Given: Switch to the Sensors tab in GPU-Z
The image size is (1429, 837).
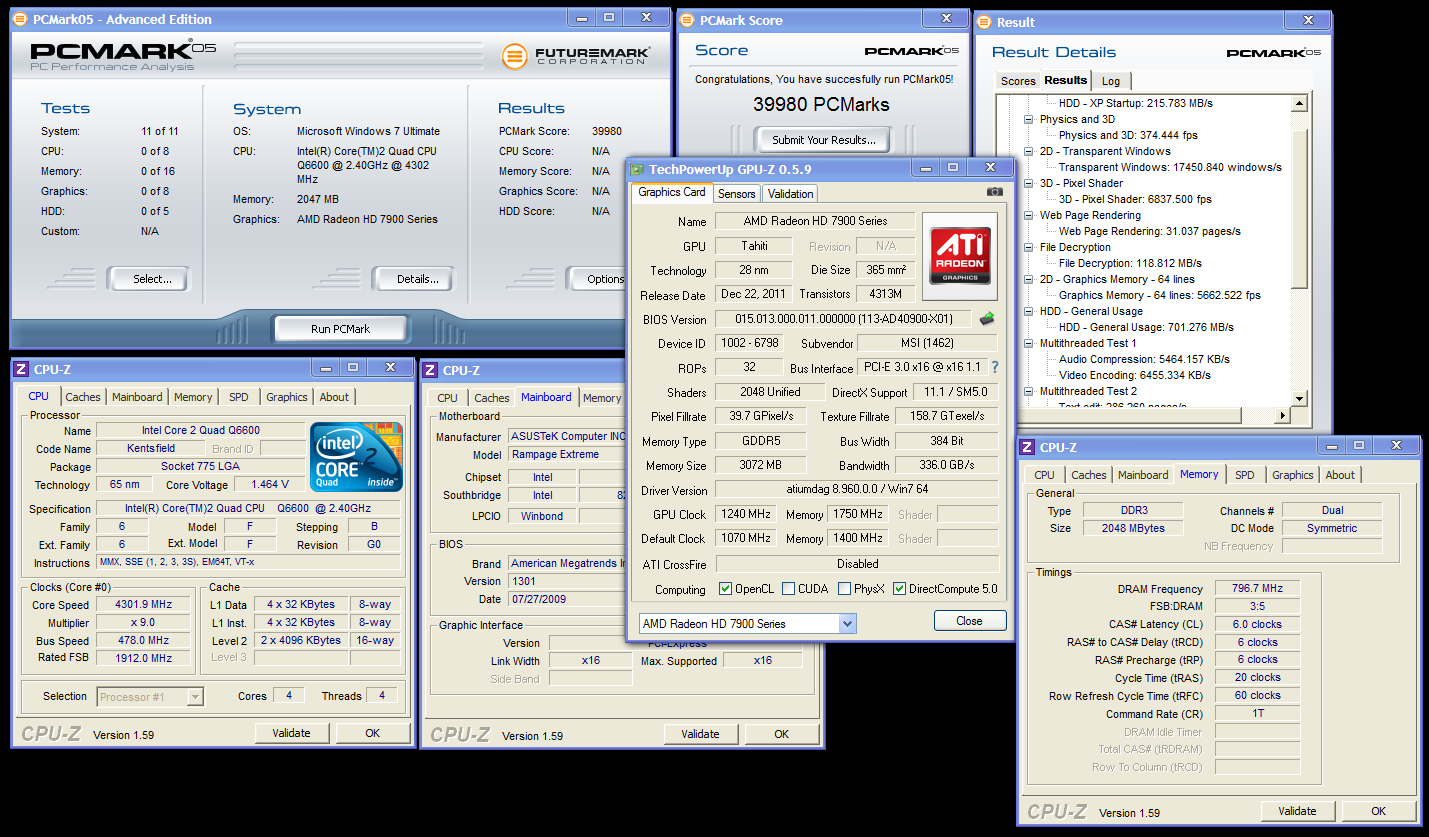Looking at the screenshot, I should (737, 194).
